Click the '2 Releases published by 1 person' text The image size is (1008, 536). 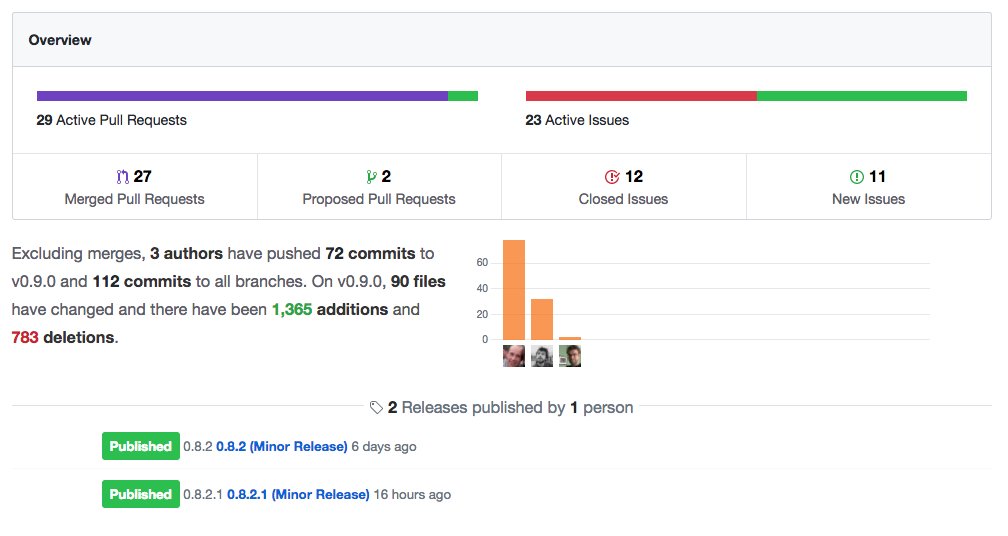[x=510, y=407]
